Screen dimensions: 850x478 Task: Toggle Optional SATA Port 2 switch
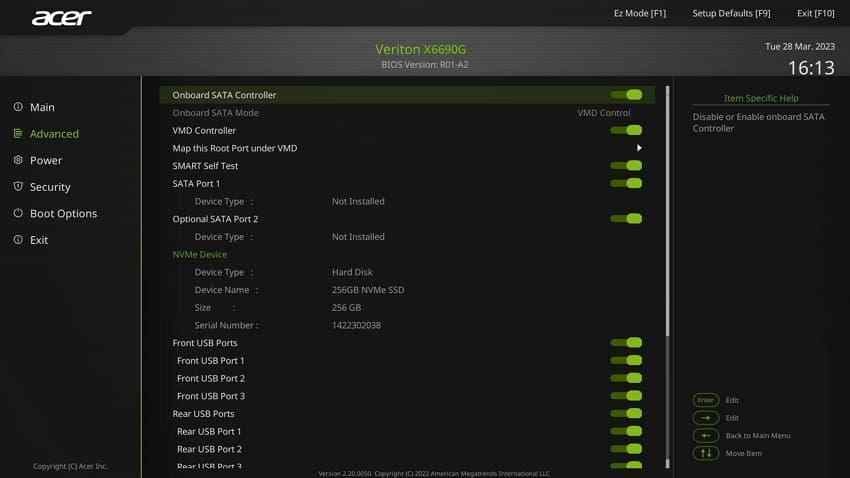(626, 218)
